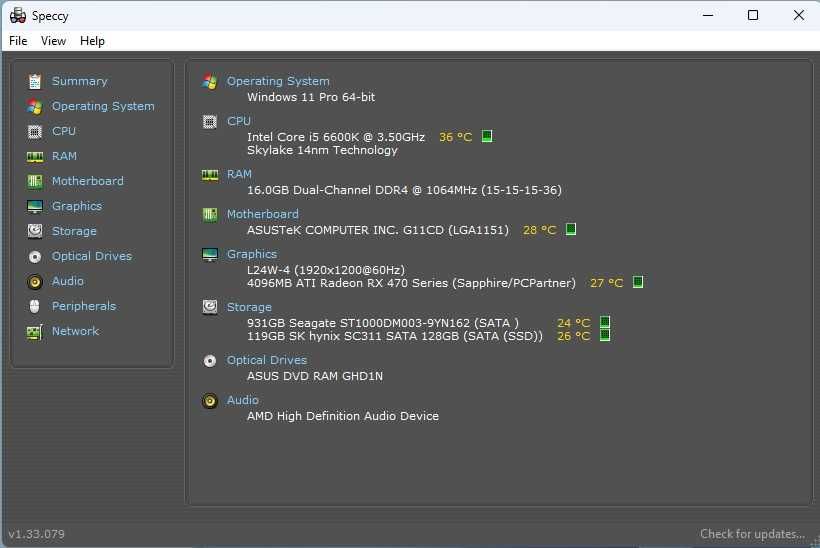820x548 pixels.
Task: Click the Skylake 14nm Technology text
Action: (322, 150)
